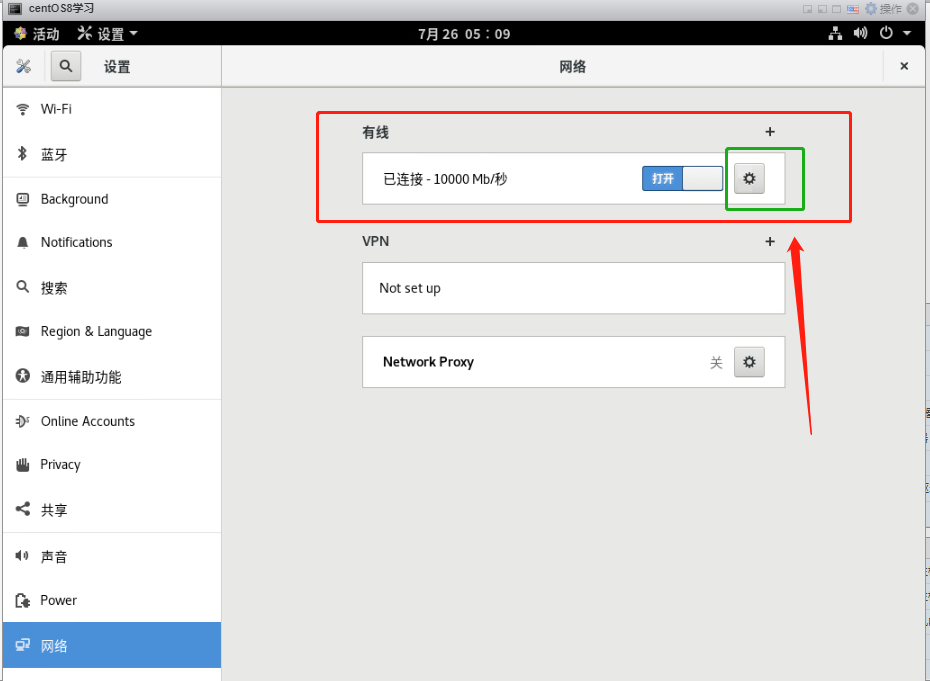Open wired connection gear settings
This screenshot has width=930, height=681.
point(749,179)
